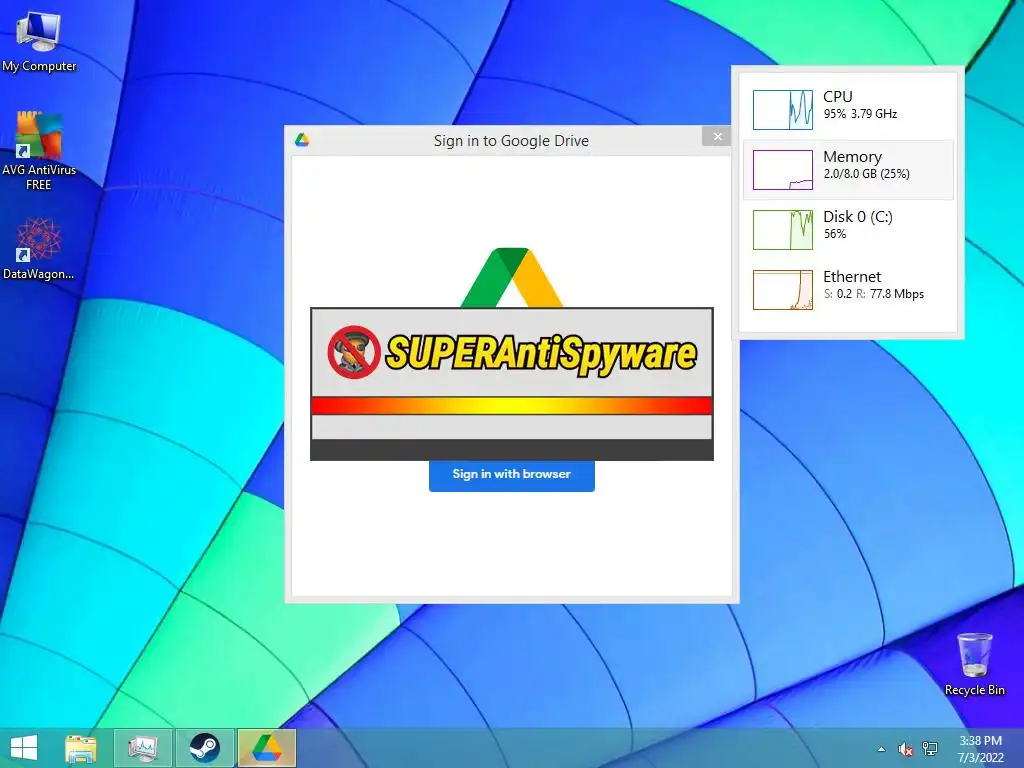Open File Explorer from the taskbar
The height and width of the screenshot is (768, 1024).
coord(81,748)
